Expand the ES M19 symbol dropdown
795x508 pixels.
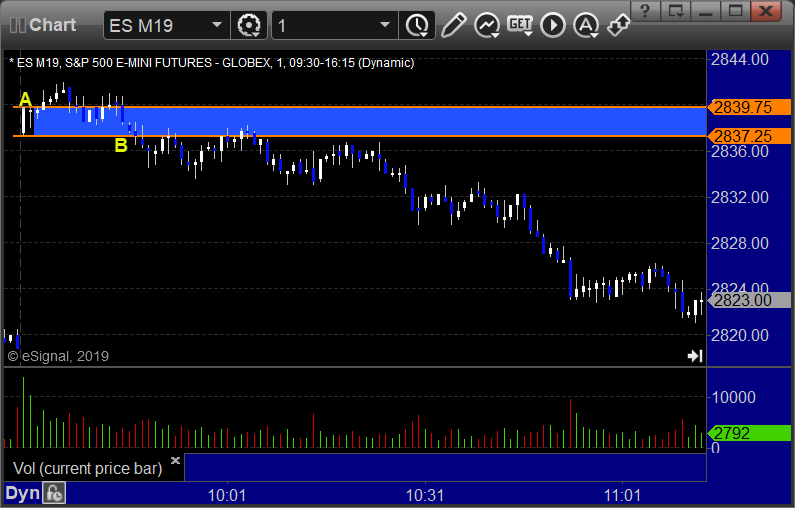pos(216,25)
